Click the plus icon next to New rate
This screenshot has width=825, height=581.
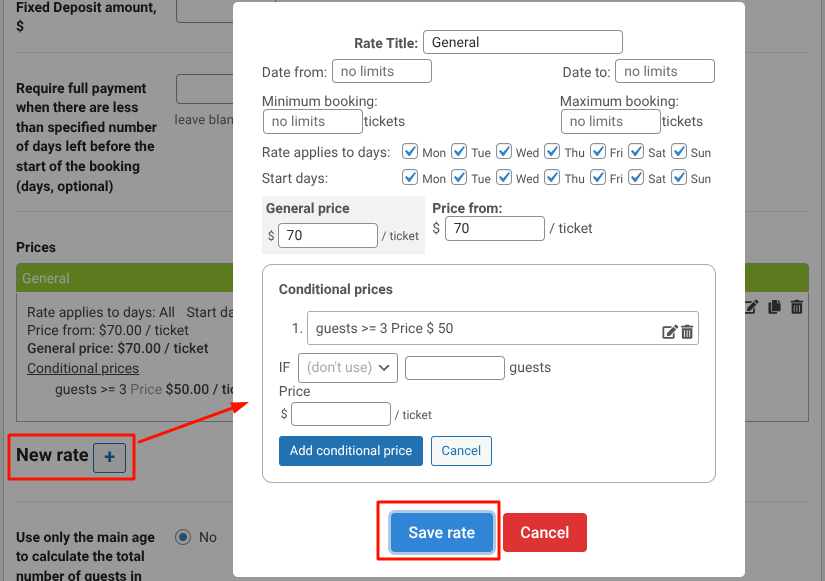pos(110,457)
